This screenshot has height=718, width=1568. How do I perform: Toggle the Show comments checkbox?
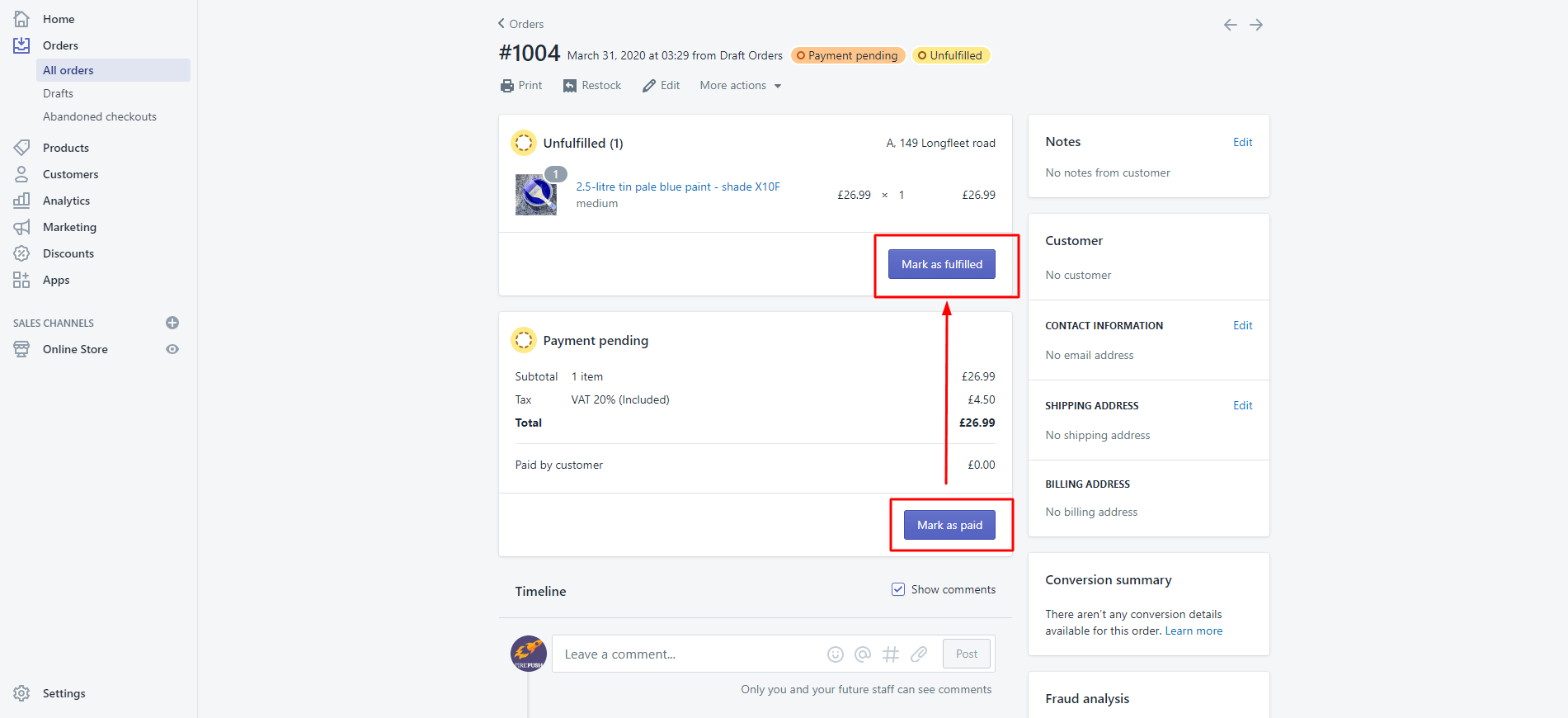(898, 589)
